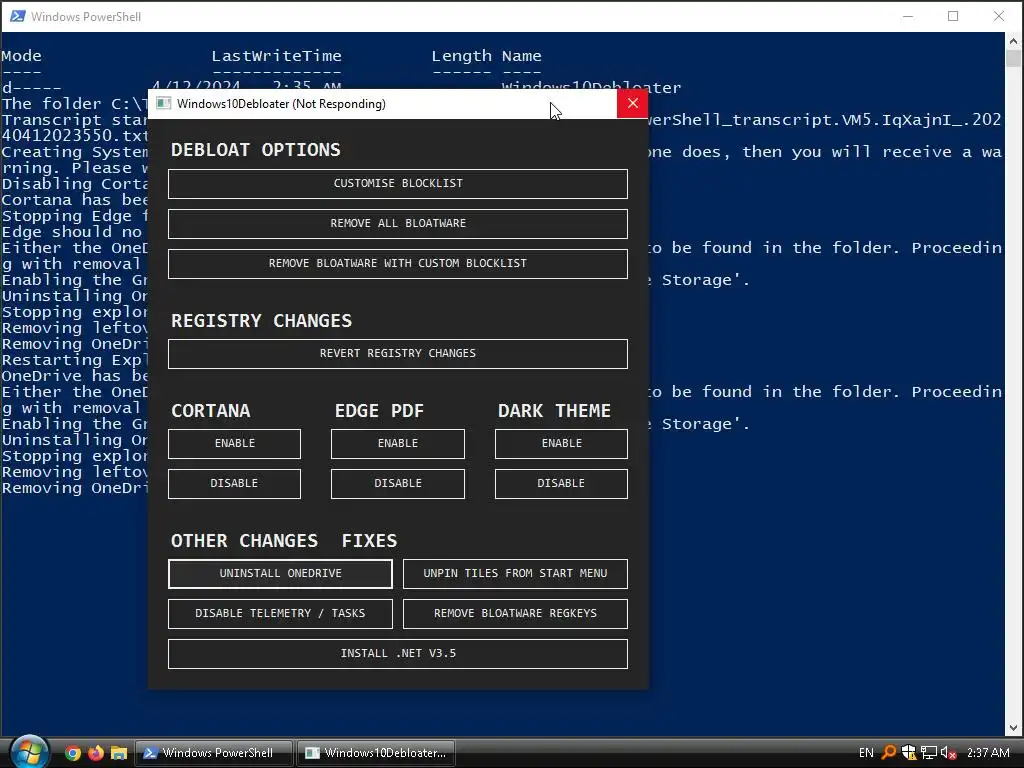Open the network tray icon

tap(929, 753)
